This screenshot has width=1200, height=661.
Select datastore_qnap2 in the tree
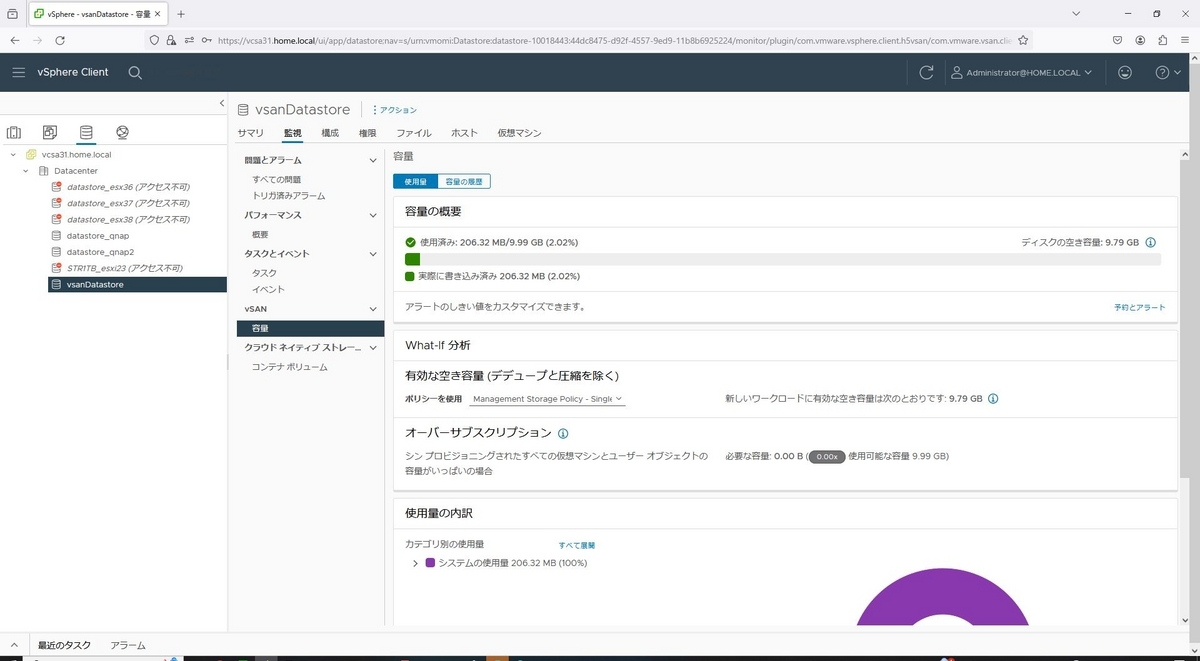tap(100, 252)
